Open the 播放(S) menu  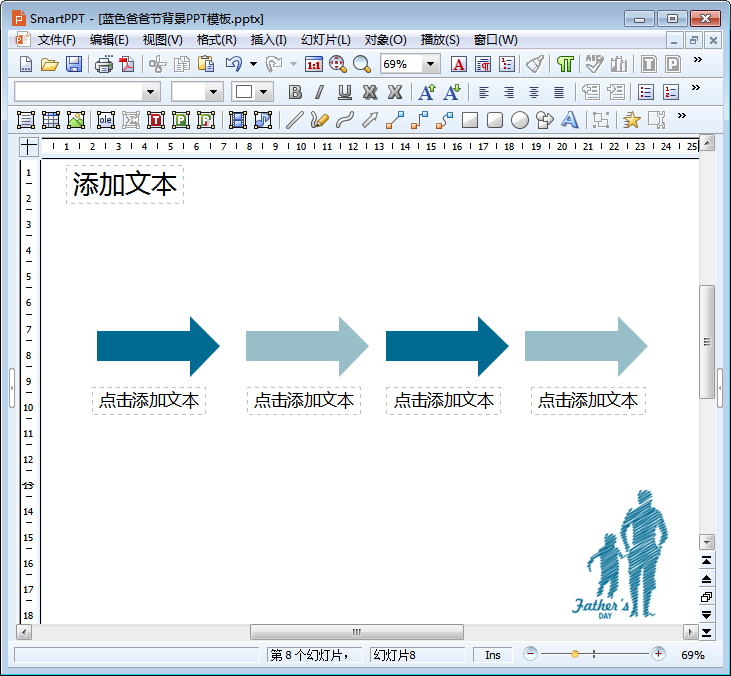click(x=440, y=40)
